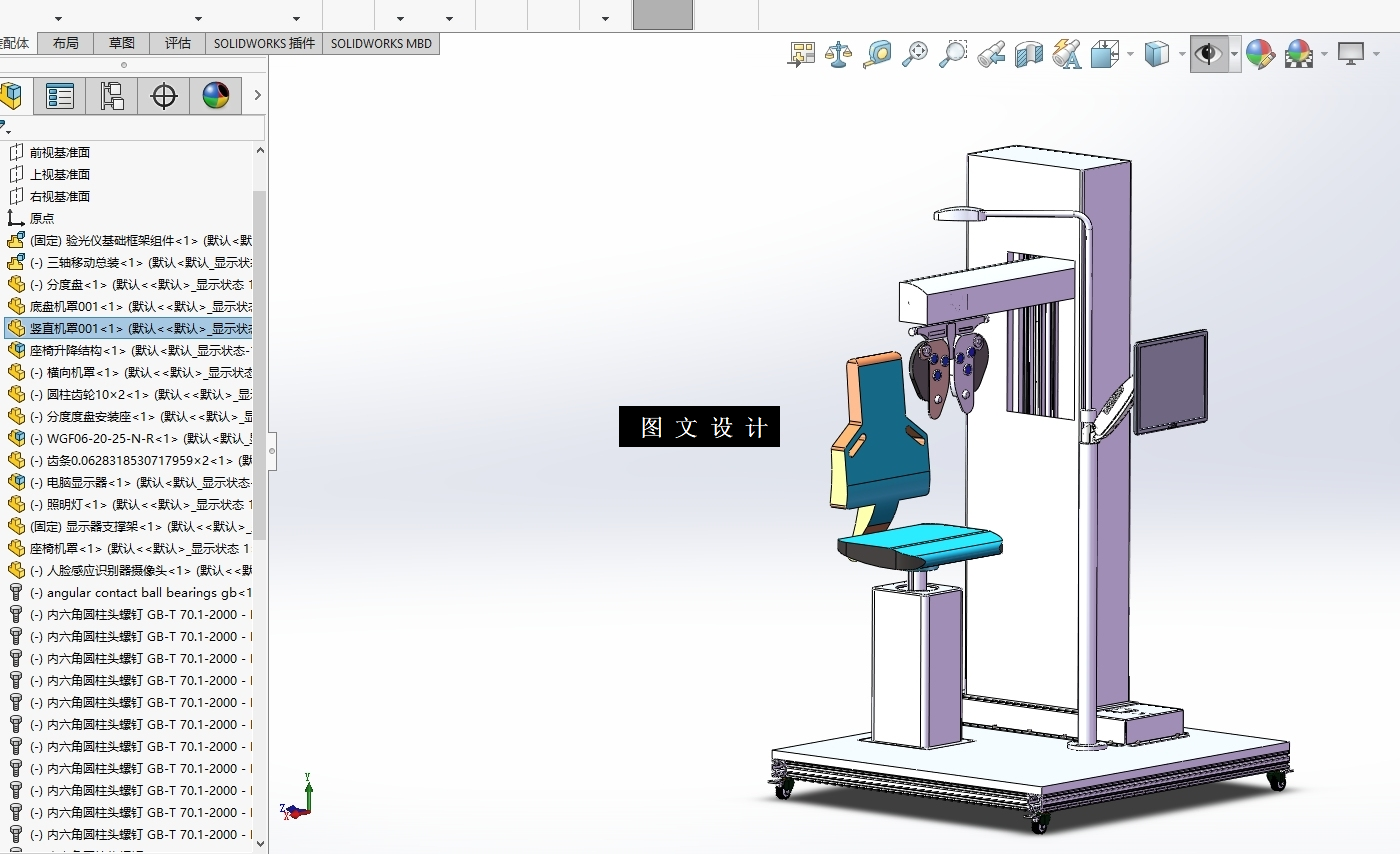
Task: Click the Display Style cube icon
Action: pos(1157,54)
